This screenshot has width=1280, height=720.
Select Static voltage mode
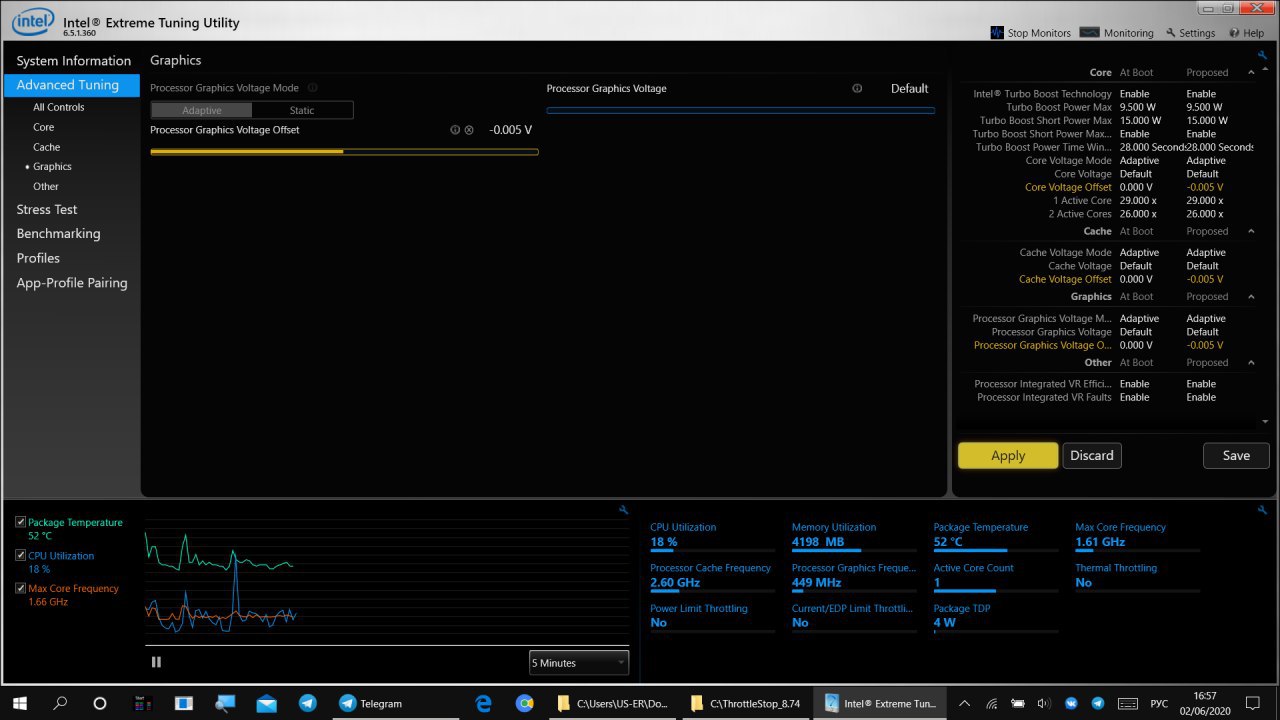302,110
